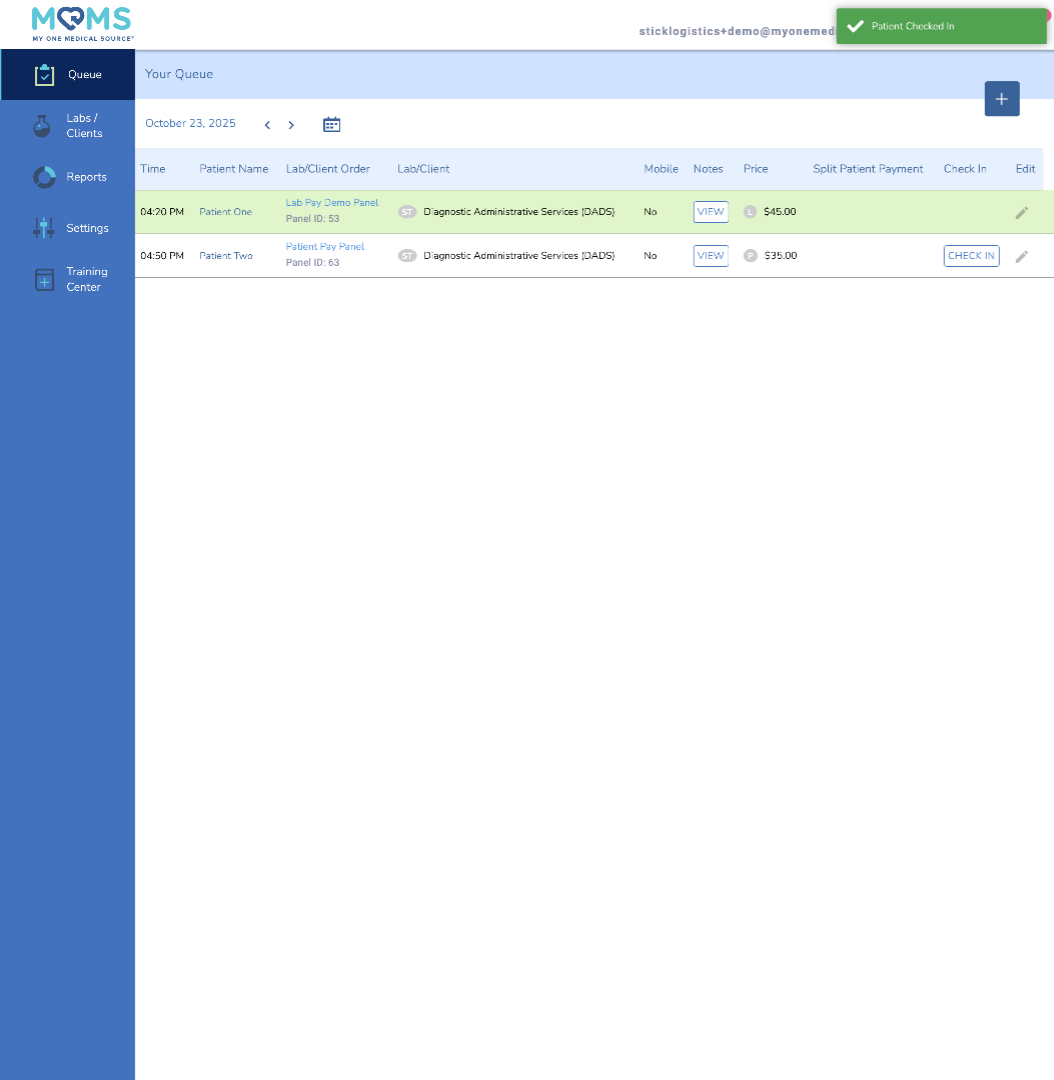This screenshot has height=1080, width=1054.
Task: View notes for Patient Two
Action: [710, 256]
